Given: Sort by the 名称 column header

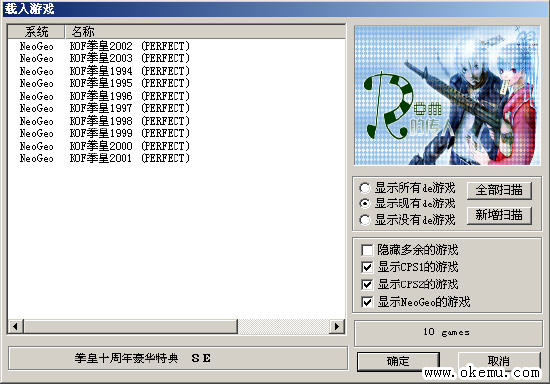Looking at the screenshot, I should coord(205,32).
